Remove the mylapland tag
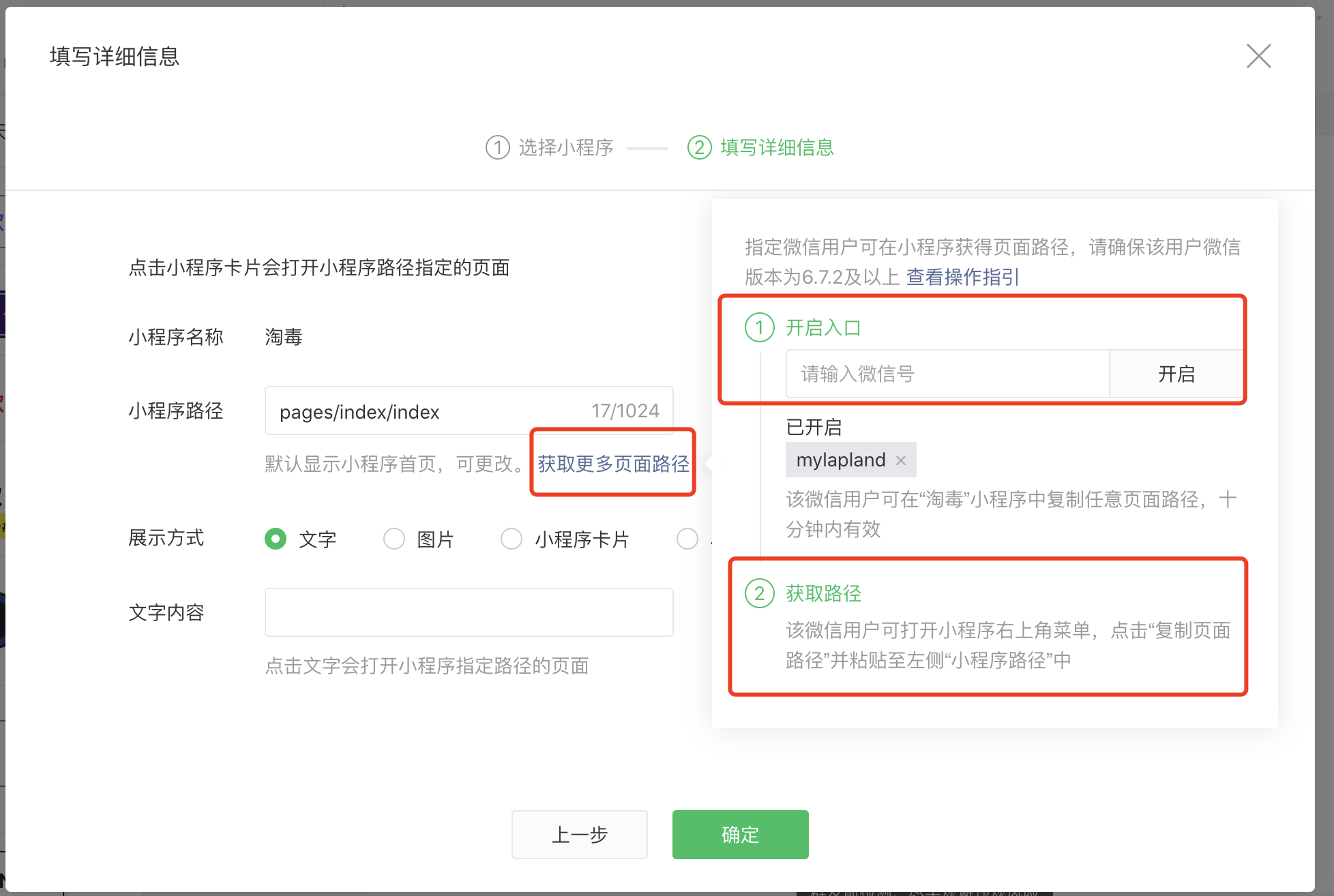This screenshot has height=896, width=1334. (x=900, y=461)
